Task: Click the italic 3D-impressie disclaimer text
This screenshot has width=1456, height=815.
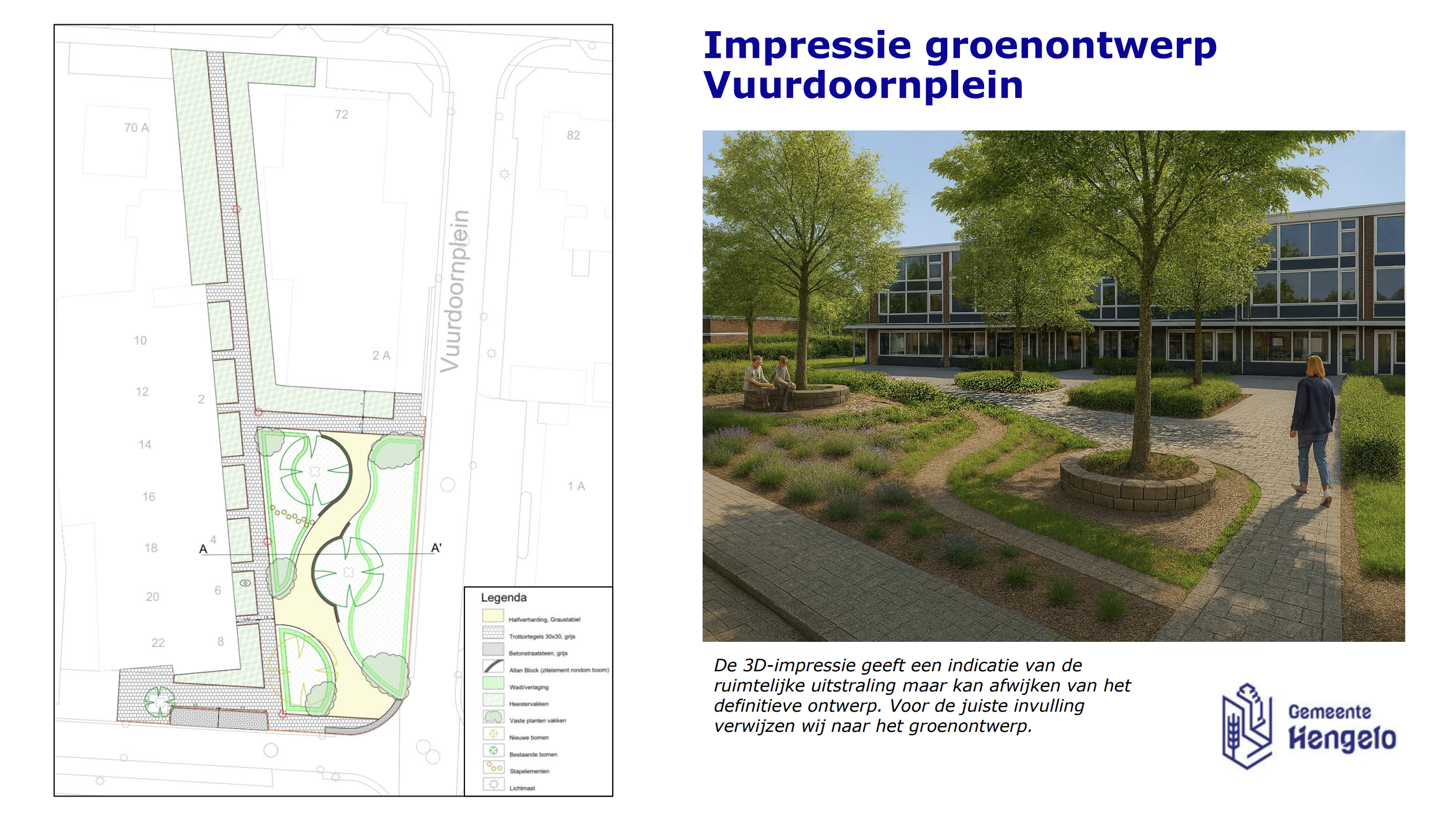Action: click(921, 696)
